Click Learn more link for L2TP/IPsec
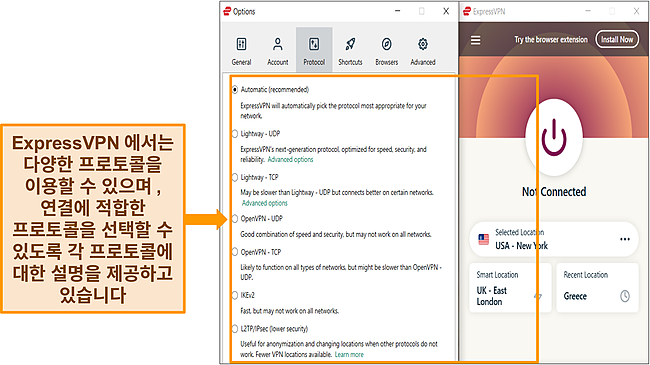This screenshot has height=365, width=650. click(349, 355)
